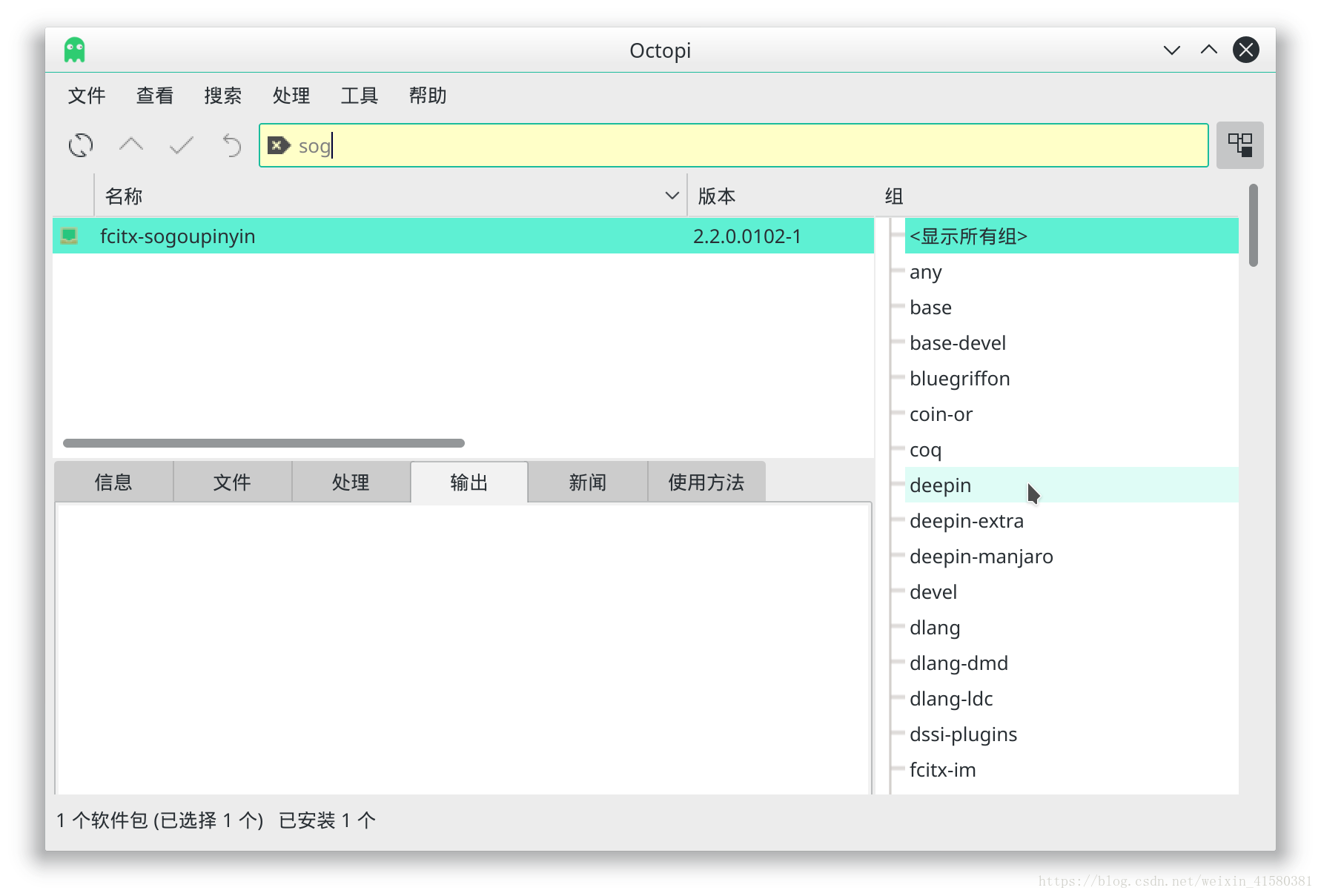Select the 'deepin' group
The height and width of the screenshot is (896, 1321).
[x=1071, y=485]
